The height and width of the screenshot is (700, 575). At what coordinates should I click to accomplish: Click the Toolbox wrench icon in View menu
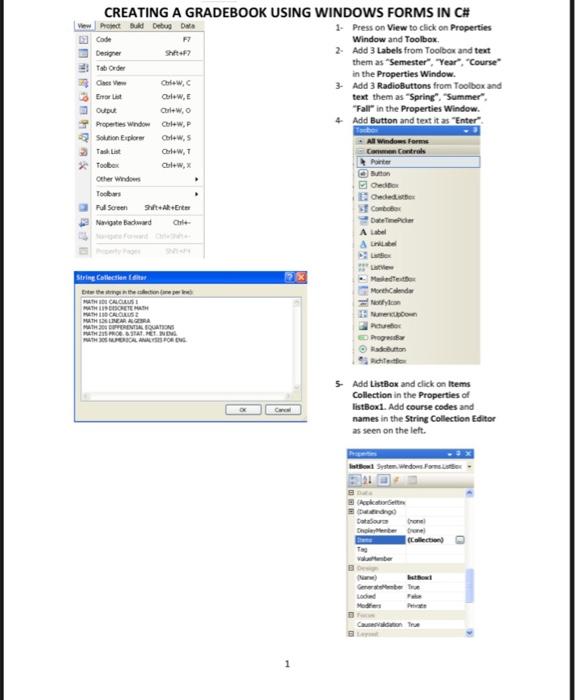pos(83,165)
